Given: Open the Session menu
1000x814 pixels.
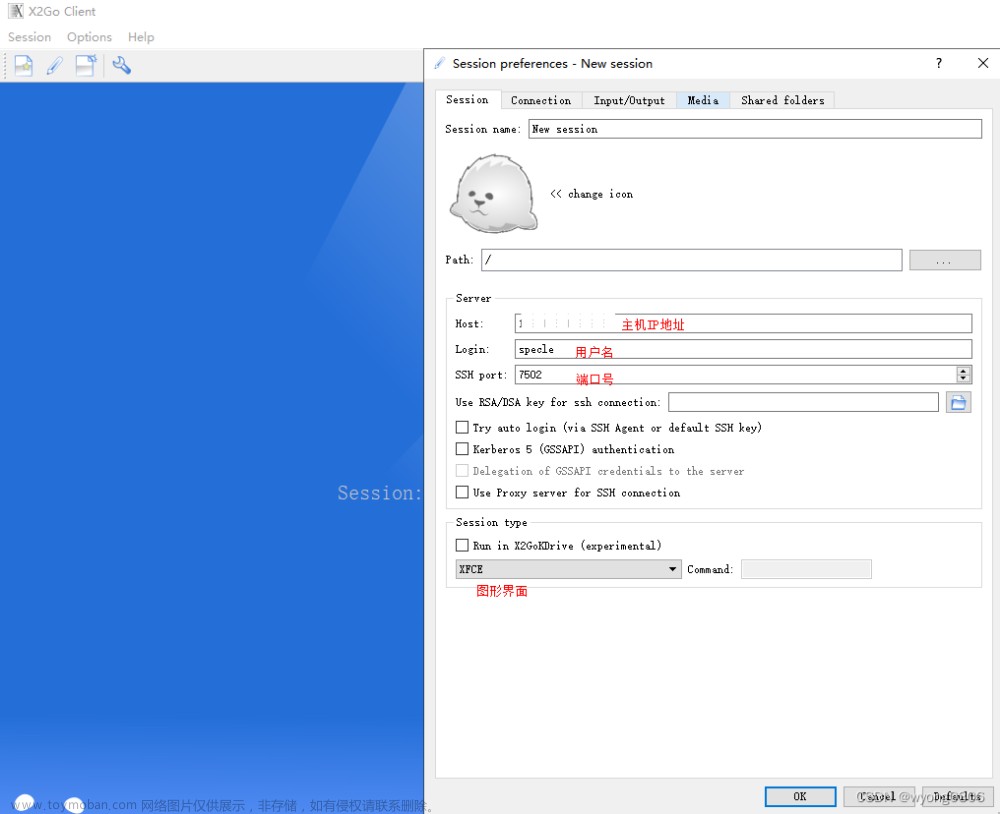Looking at the screenshot, I should [x=29, y=37].
